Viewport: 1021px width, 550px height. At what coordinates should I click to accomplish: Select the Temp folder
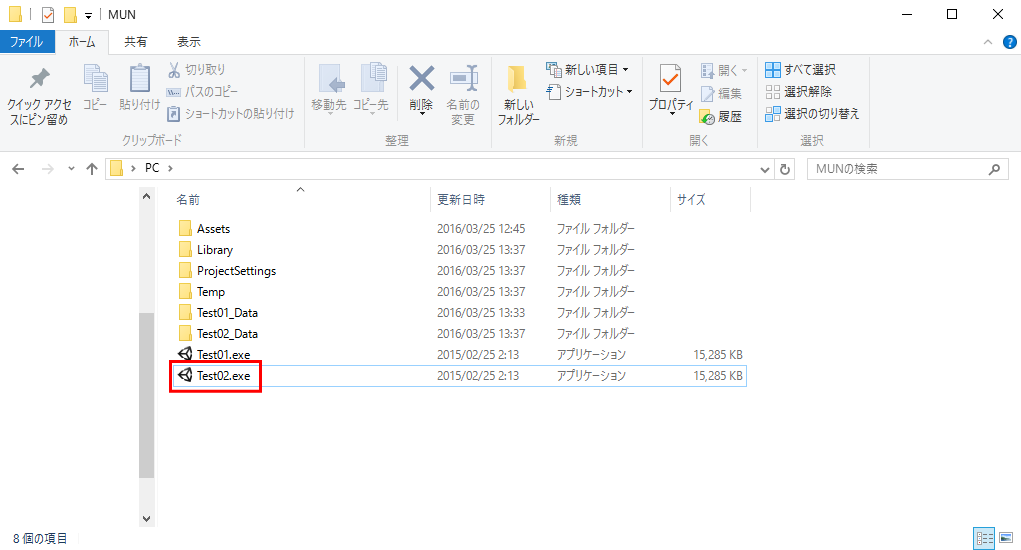point(211,292)
